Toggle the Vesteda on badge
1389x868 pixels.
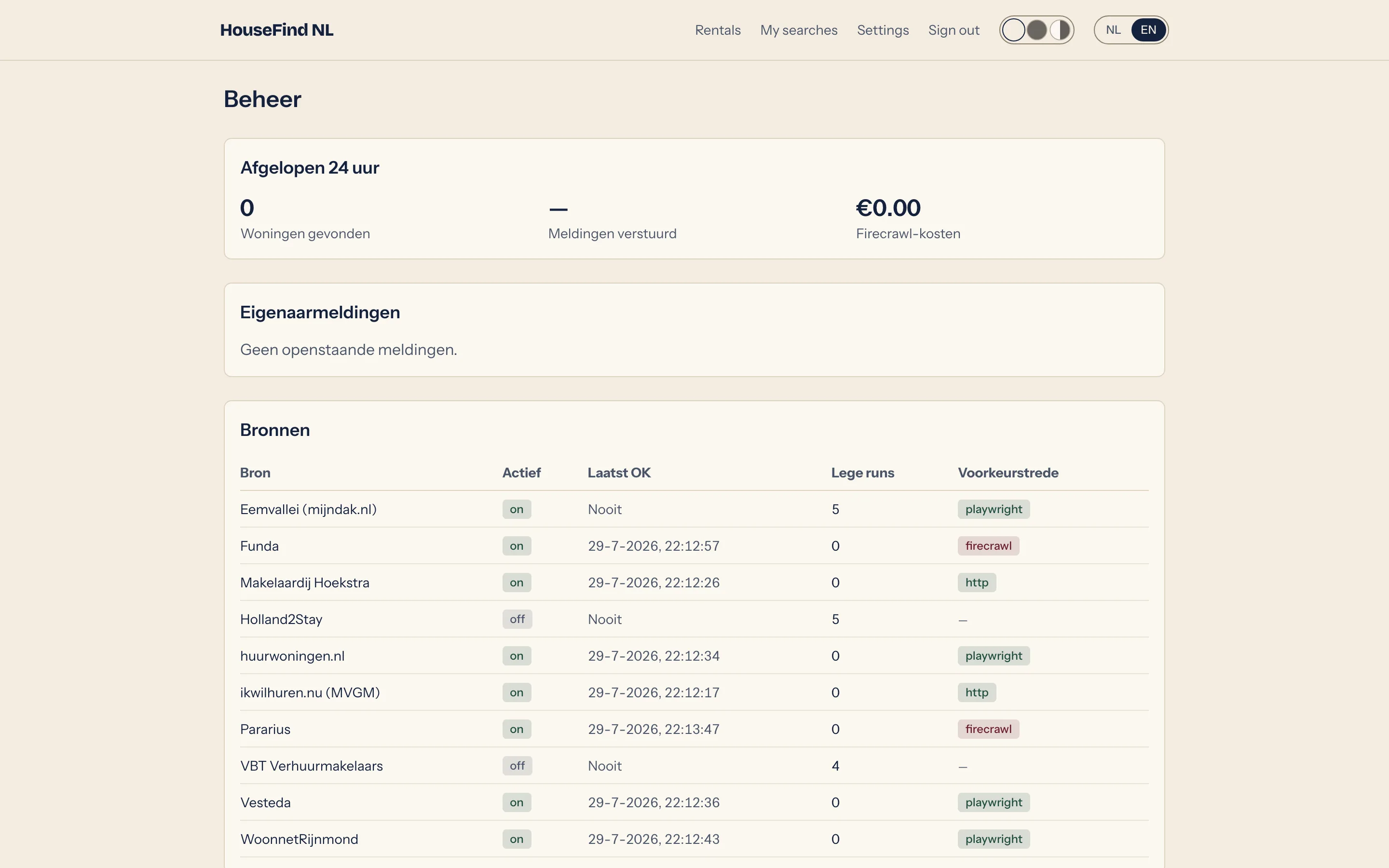tap(517, 802)
